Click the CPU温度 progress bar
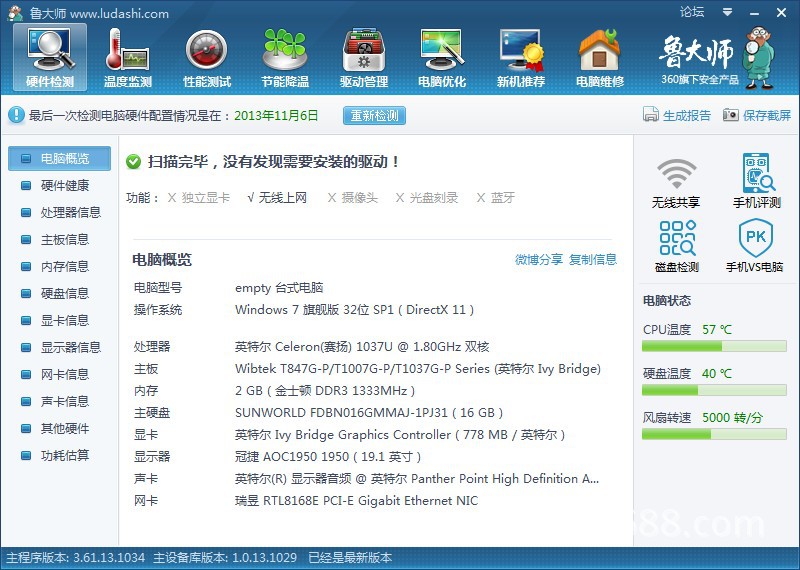 tap(714, 346)
